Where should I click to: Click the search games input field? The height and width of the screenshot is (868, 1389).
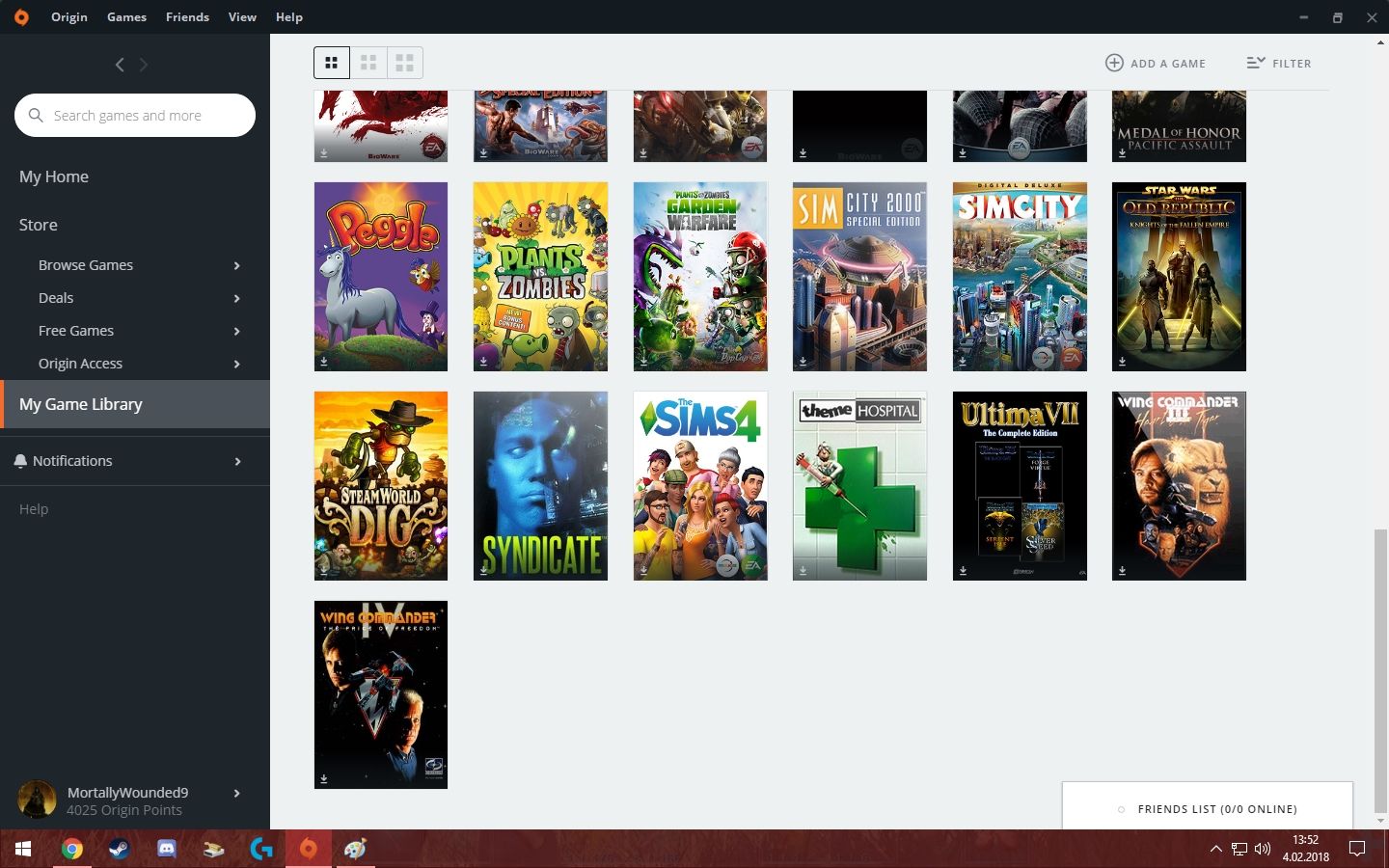click(135, 116)
